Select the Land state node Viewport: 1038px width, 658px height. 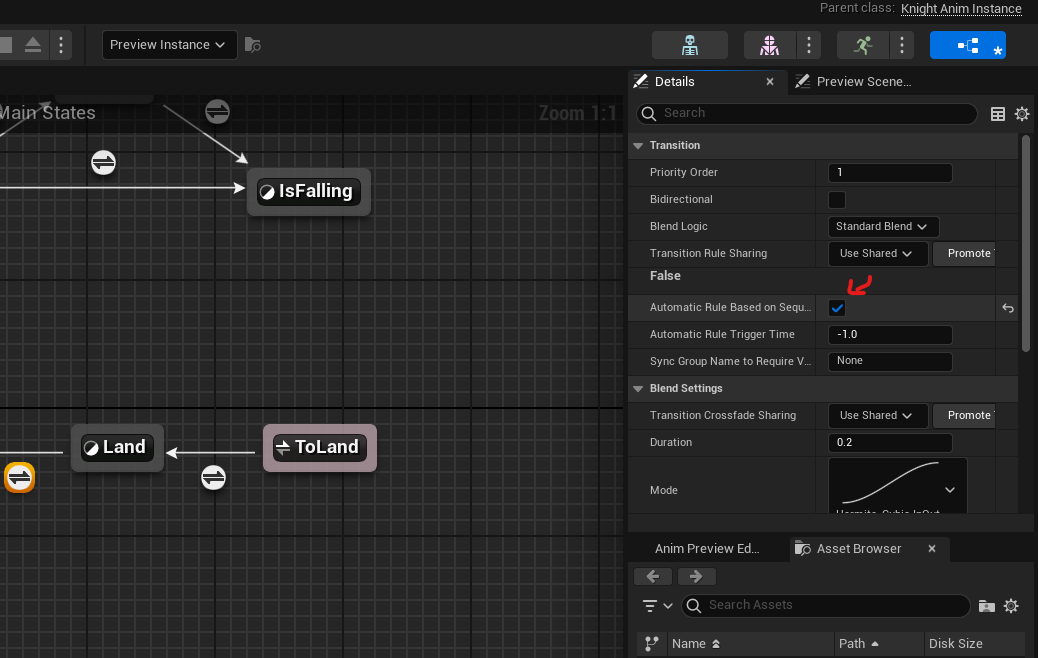[x=117, y=448]
